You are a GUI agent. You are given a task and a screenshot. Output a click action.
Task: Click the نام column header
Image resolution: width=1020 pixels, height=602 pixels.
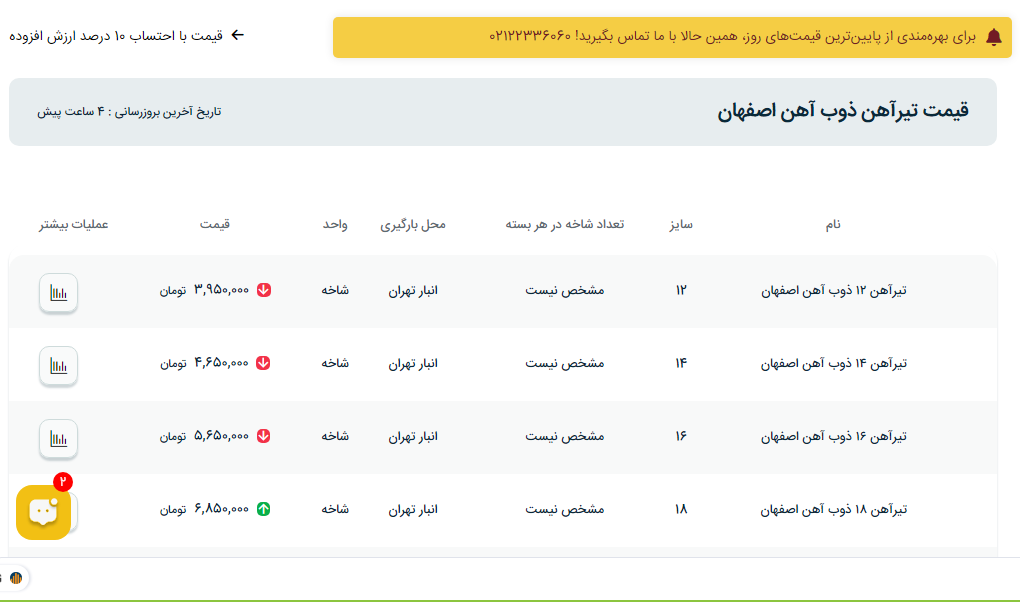(833, 224)
